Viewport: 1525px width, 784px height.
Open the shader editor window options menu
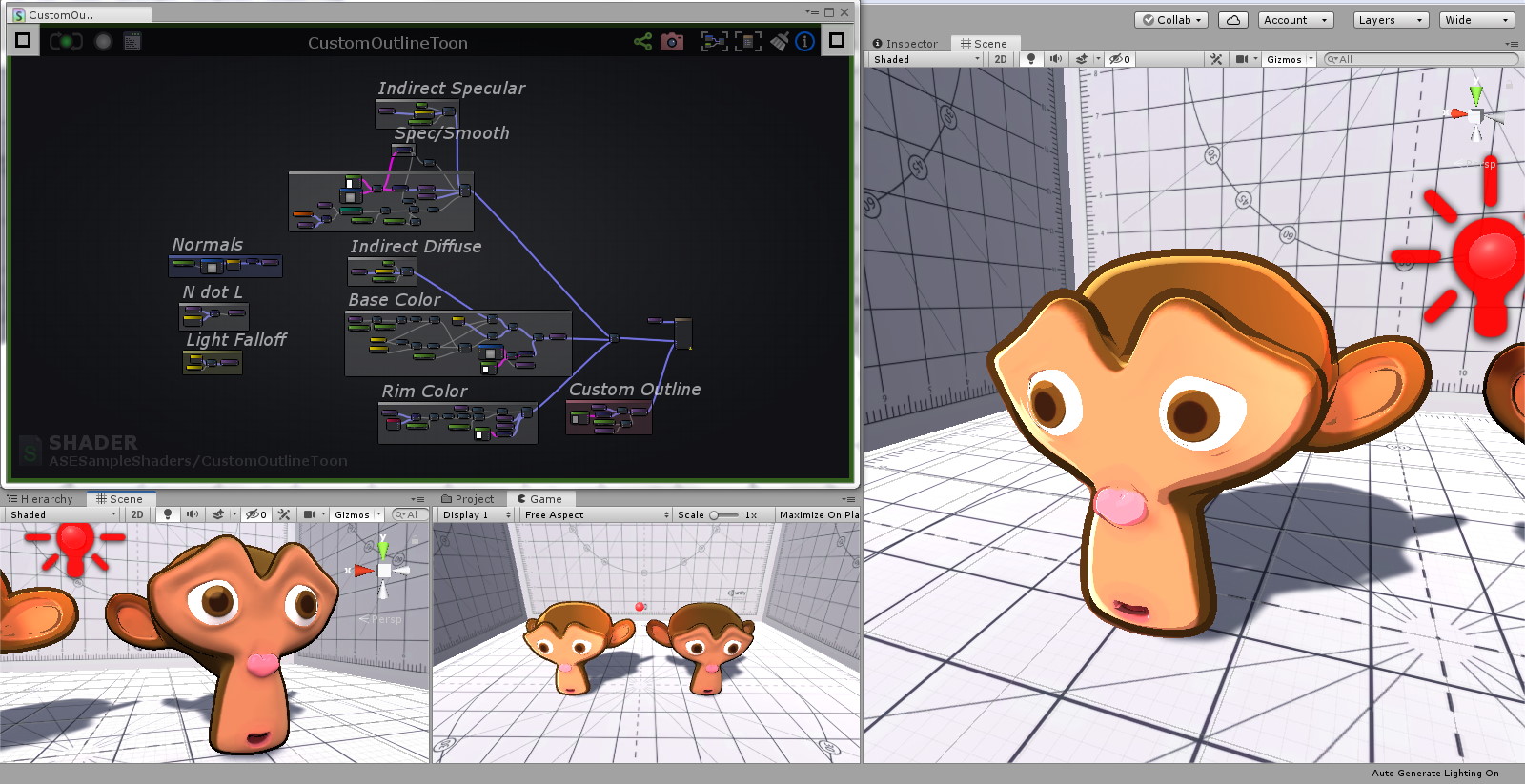(811, 12)
